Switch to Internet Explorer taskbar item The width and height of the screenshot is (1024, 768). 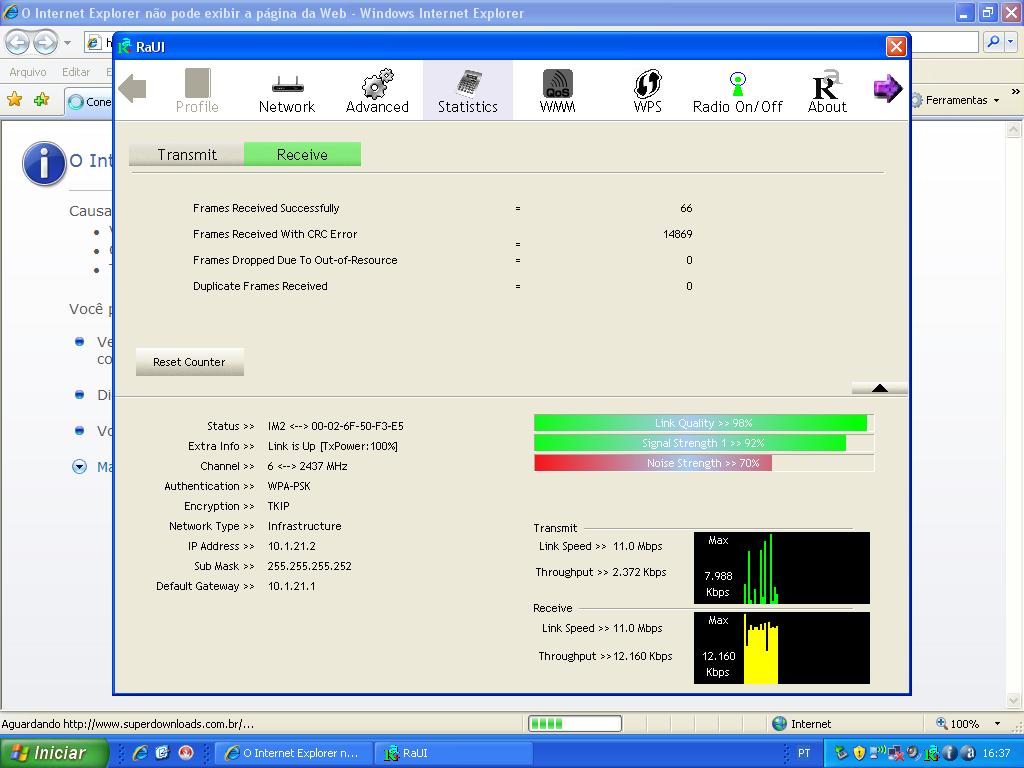[x=295, y=753]
